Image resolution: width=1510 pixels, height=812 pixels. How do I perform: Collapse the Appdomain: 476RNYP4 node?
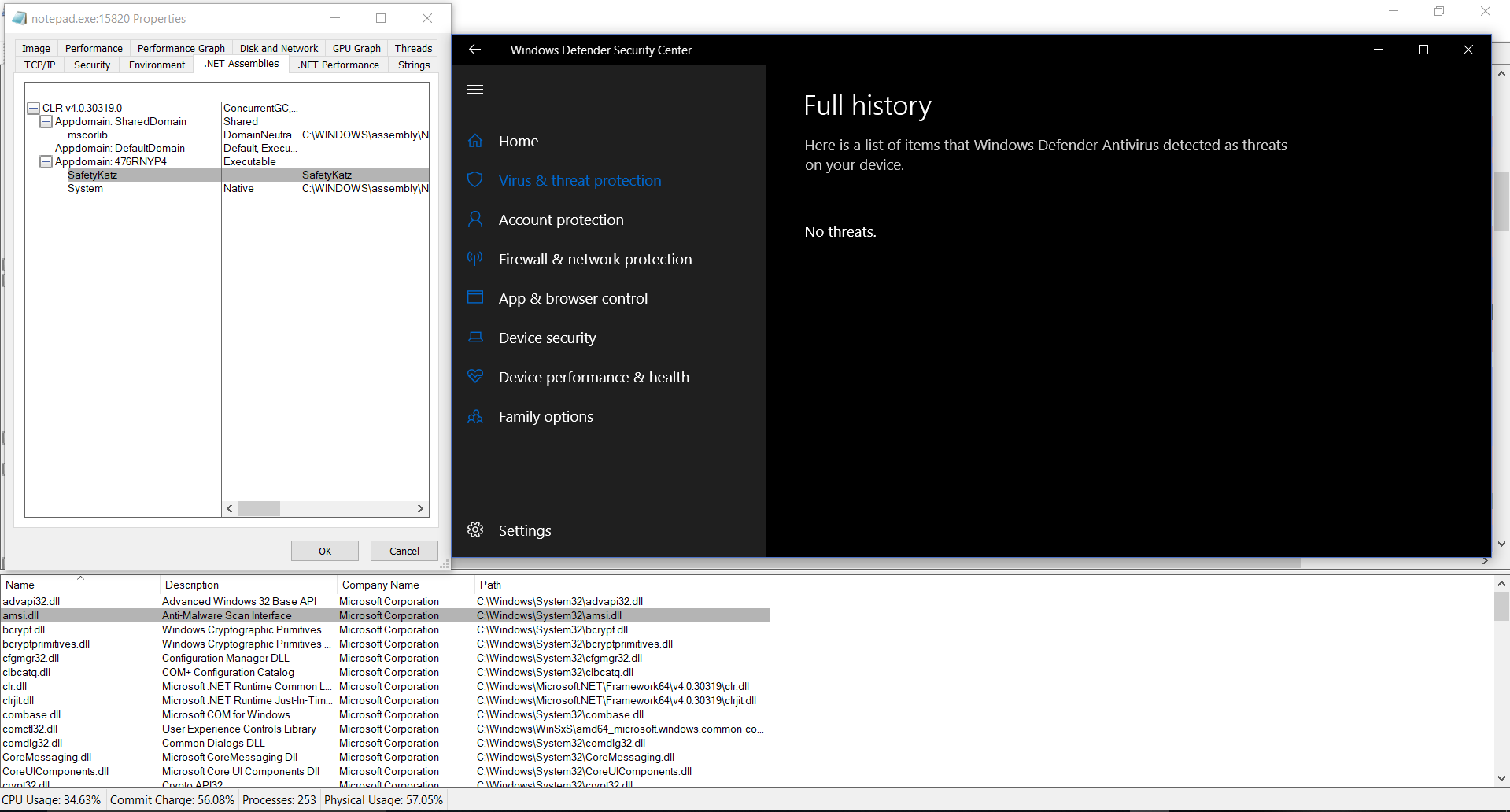(46, 161)
